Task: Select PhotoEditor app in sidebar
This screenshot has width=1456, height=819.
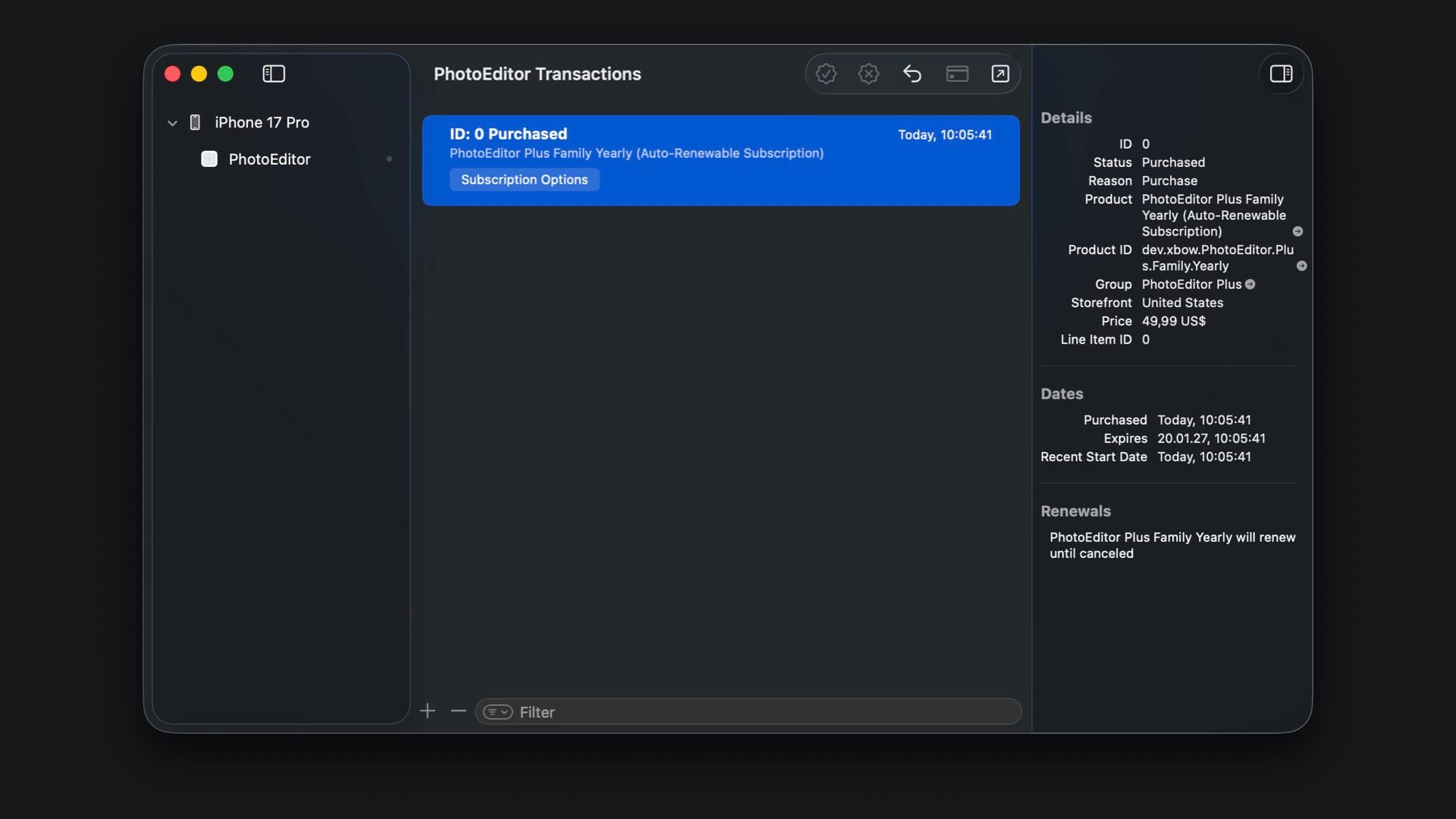Action: 269,159
